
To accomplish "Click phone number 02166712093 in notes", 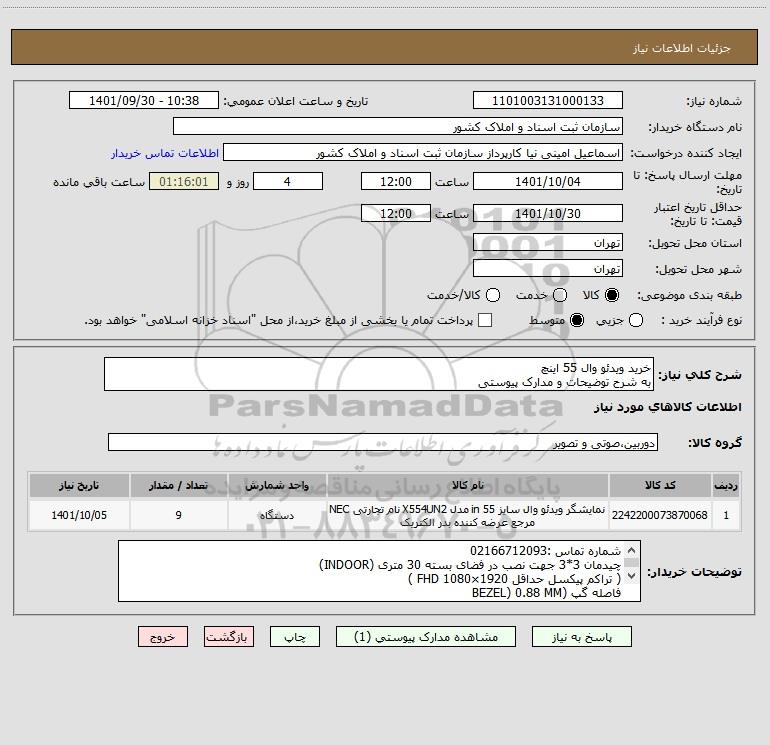I will 508,551.
